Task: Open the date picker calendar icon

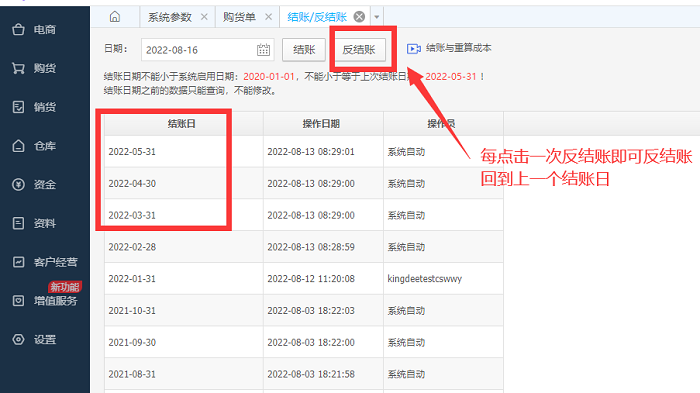Action: point(263,50)
